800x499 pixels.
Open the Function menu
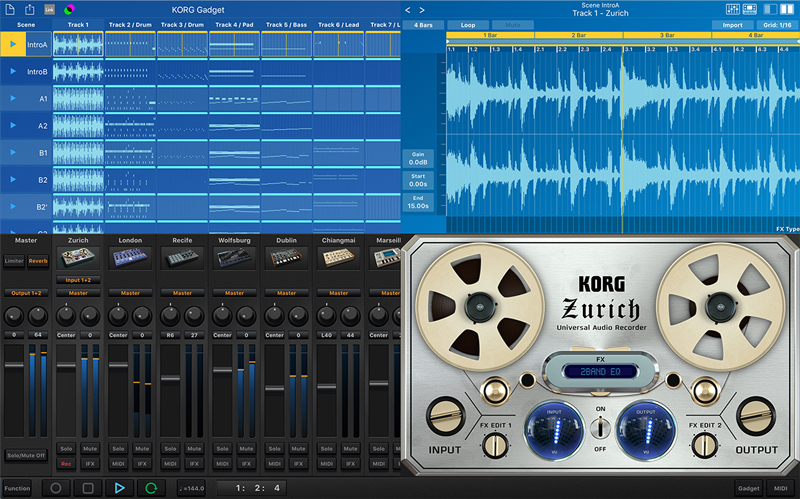tap(17, 488)
